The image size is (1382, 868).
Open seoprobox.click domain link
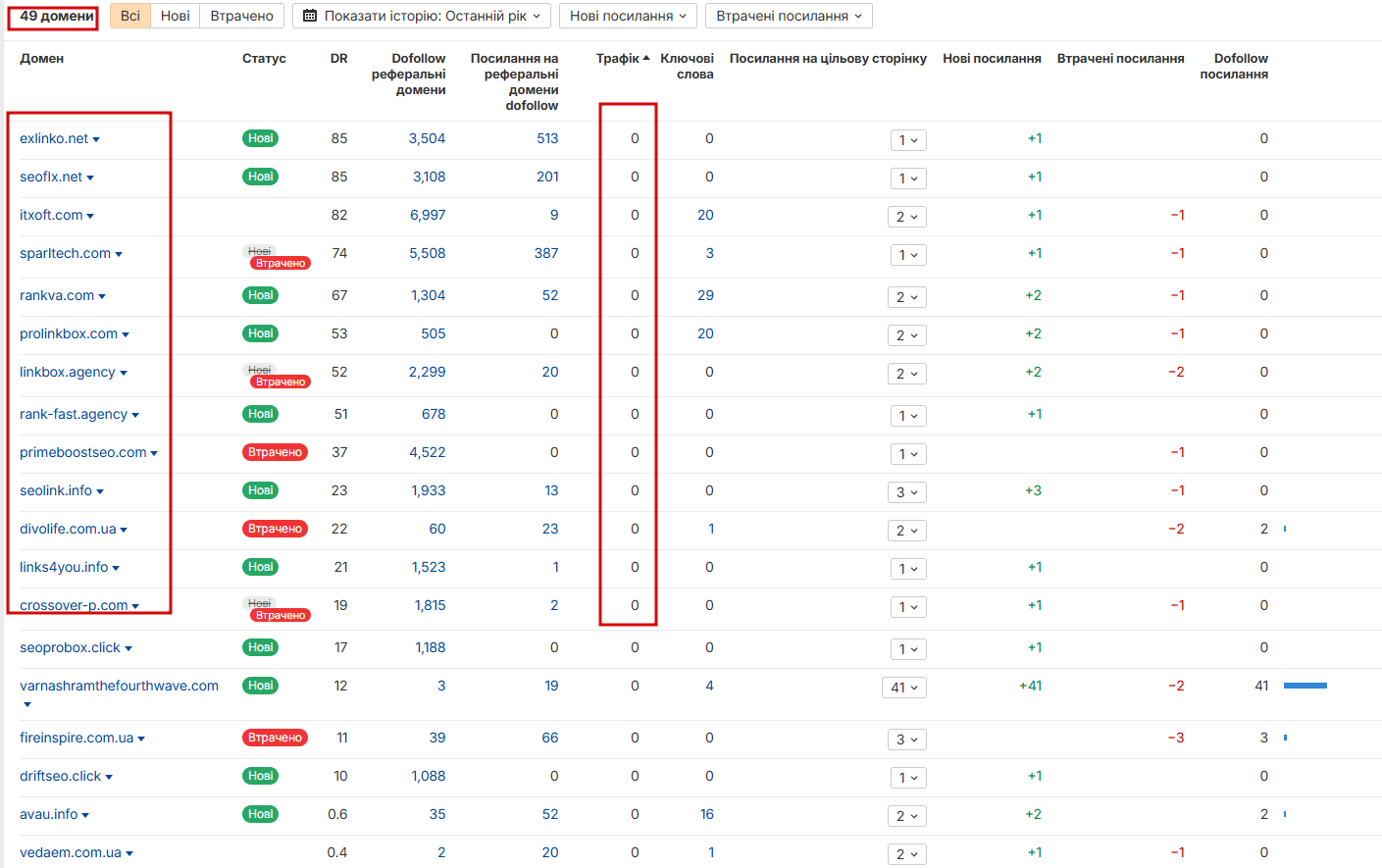pyautogui.click(x=70, y=647)
